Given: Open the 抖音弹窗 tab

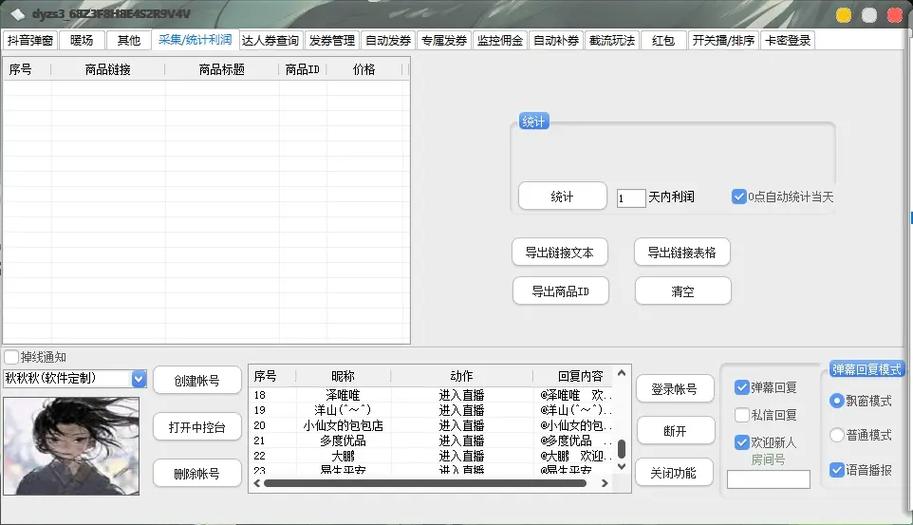Looking at the screenshot, I should point(30,40).
